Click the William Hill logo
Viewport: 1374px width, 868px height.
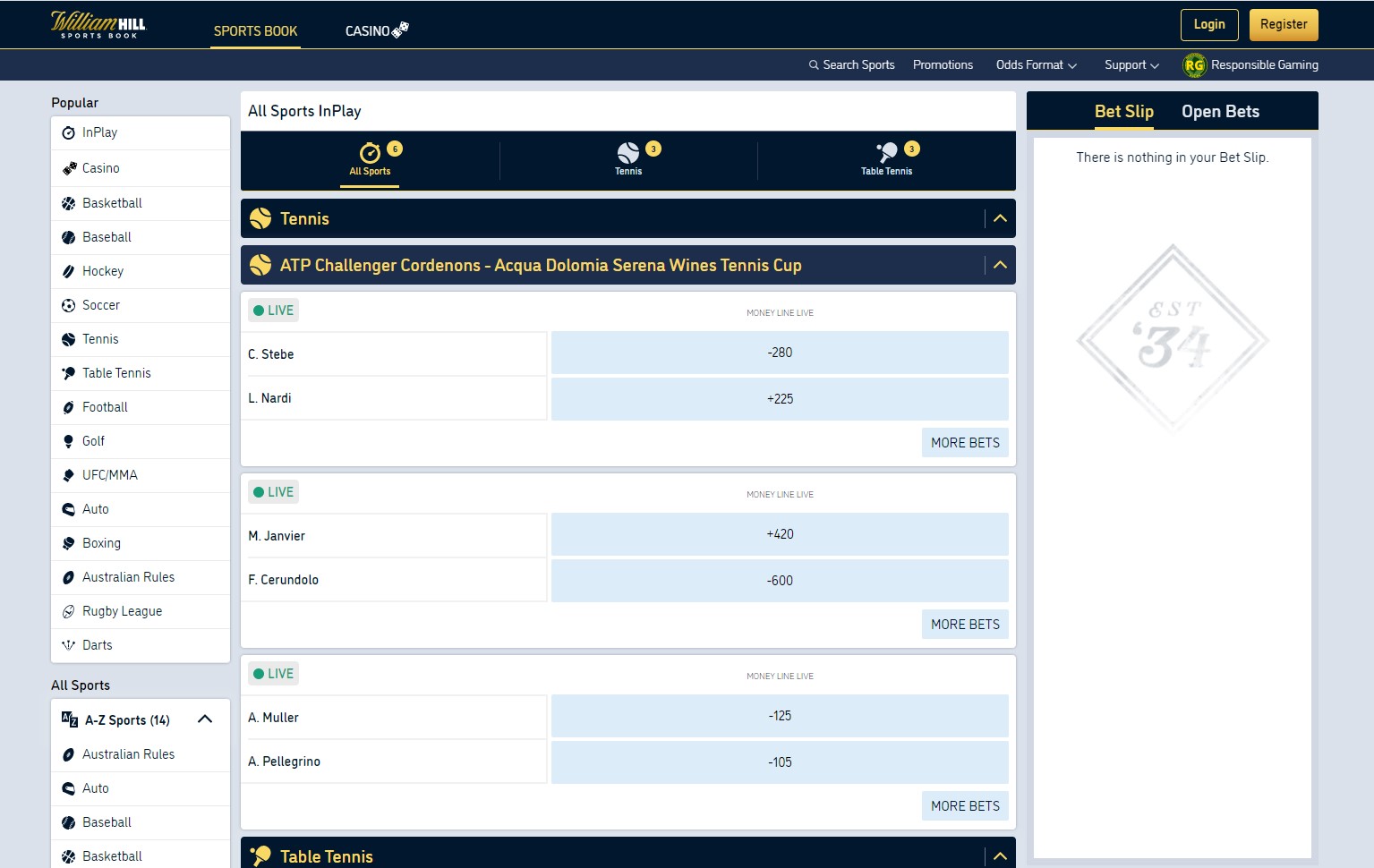tap(98, 24)
